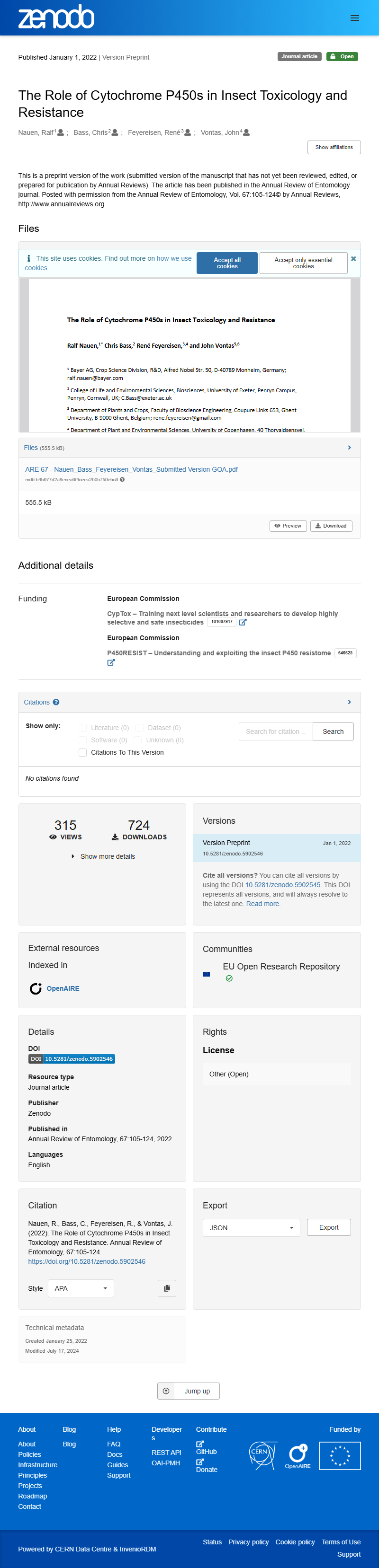Toggle the Literature (0) filter checkbox
The width and height of the screenshot is (379, 1568).
[x=82, y=727]
